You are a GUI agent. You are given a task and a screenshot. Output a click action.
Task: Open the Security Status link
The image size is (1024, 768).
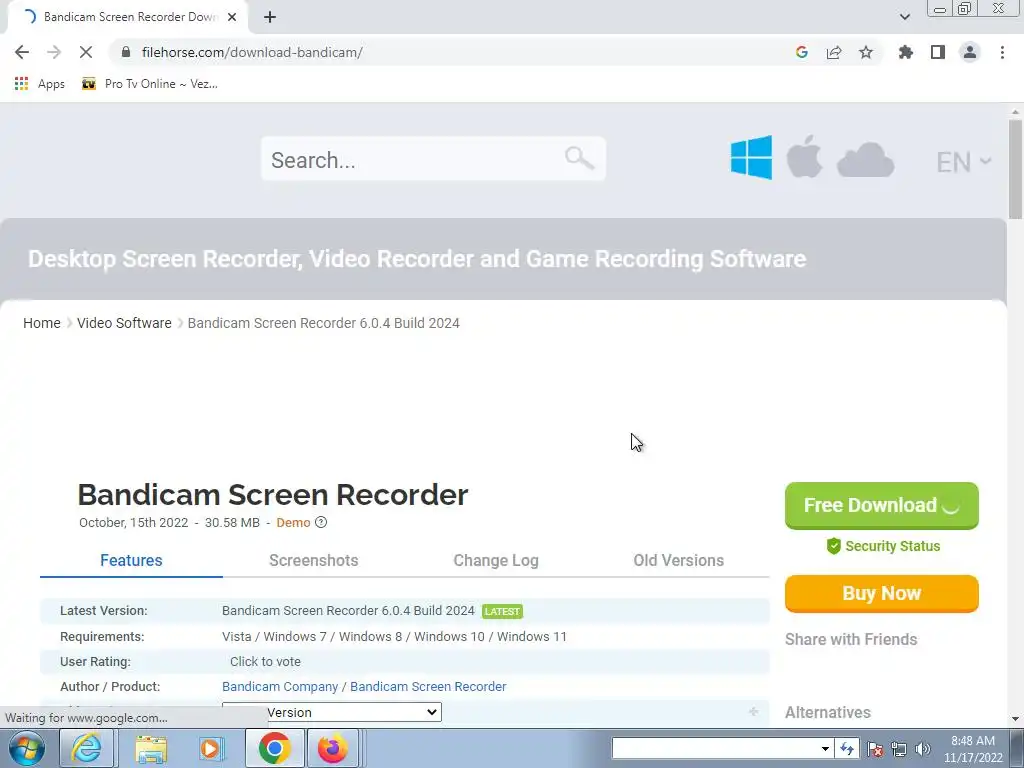coord(883,546)
